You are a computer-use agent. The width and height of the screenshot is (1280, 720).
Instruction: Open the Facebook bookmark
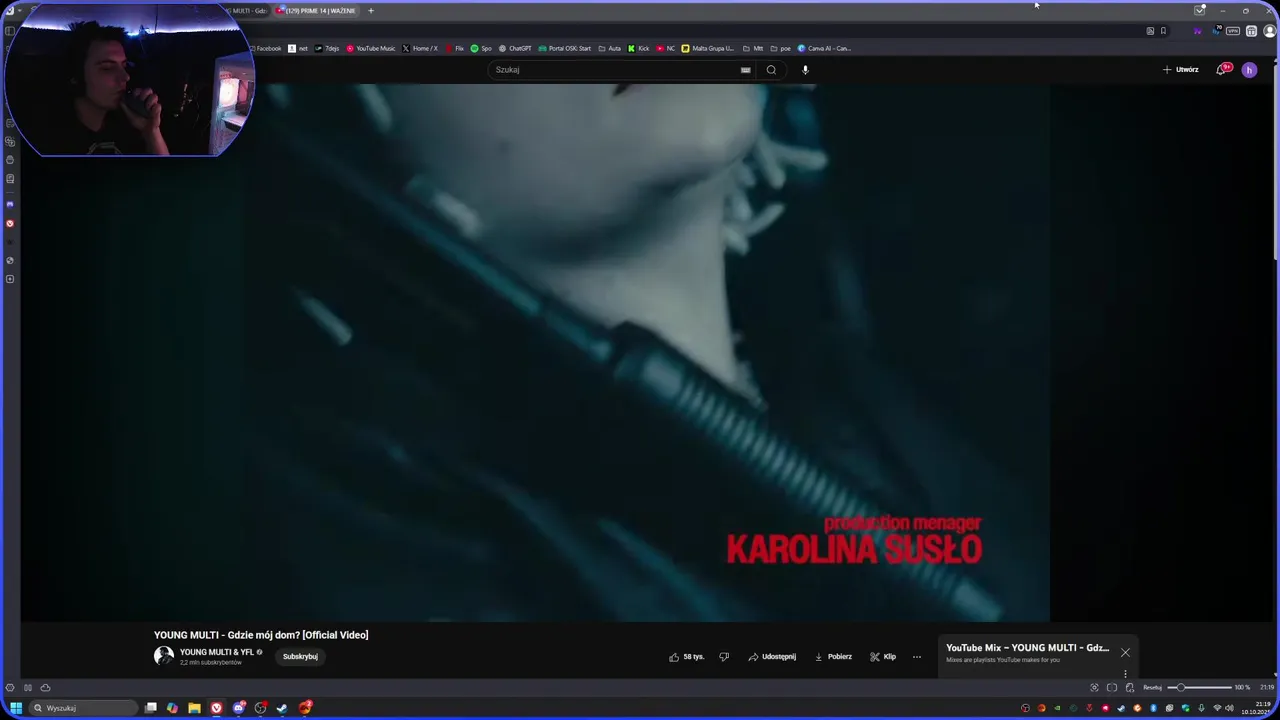pos(264,48)
